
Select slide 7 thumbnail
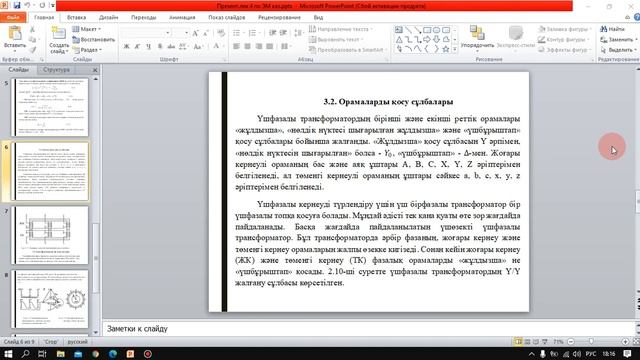tap(50, 235)
